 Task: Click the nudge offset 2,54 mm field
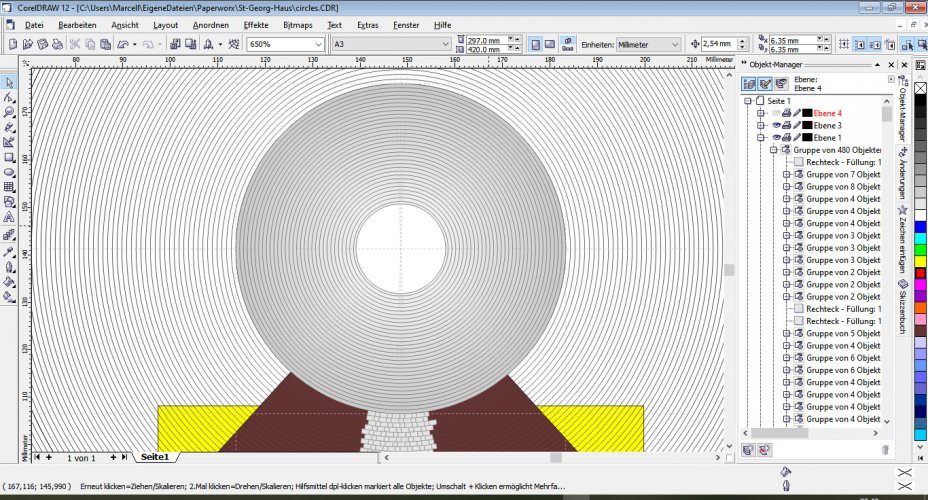720,44
